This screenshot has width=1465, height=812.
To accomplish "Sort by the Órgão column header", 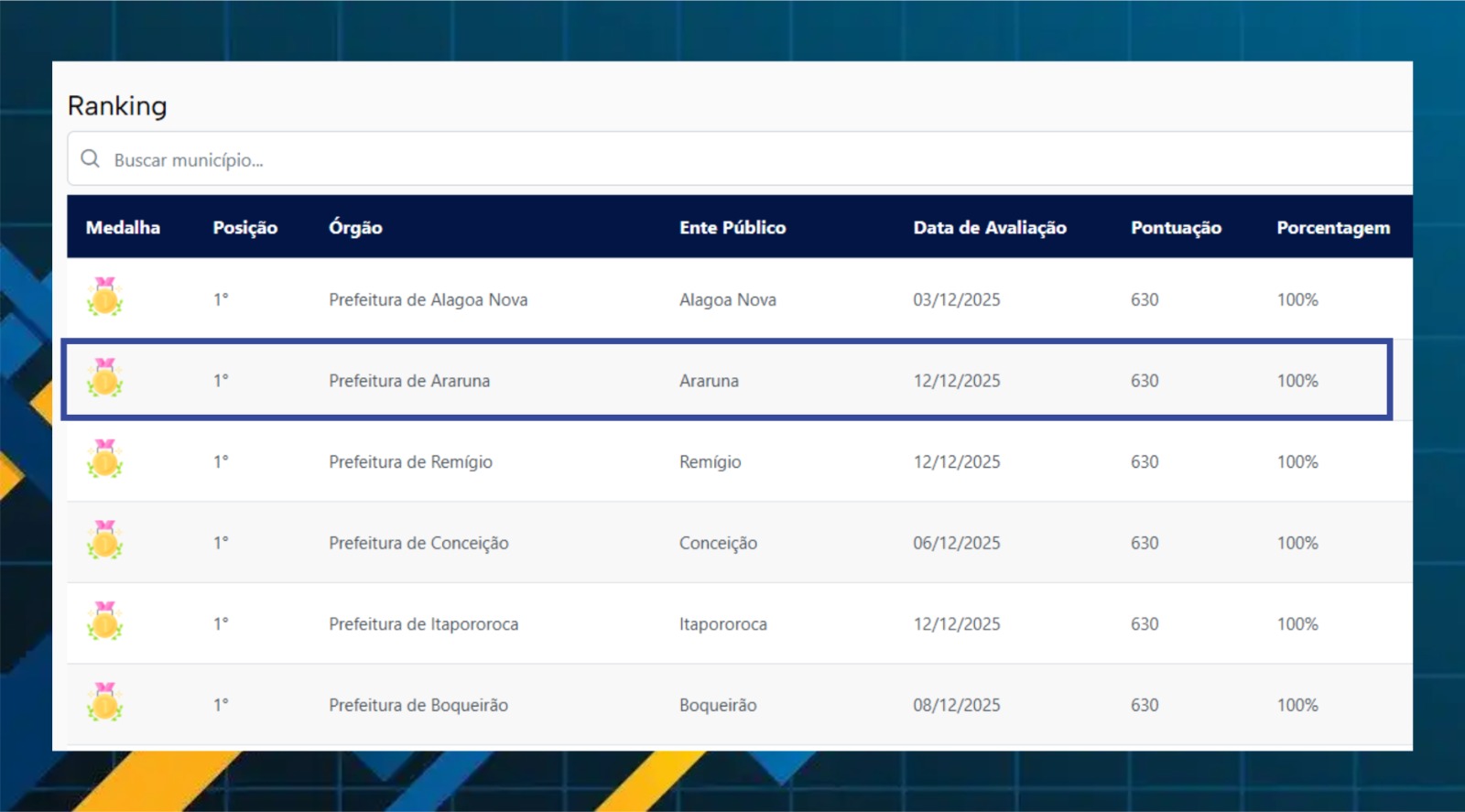I will click(355, 228).
